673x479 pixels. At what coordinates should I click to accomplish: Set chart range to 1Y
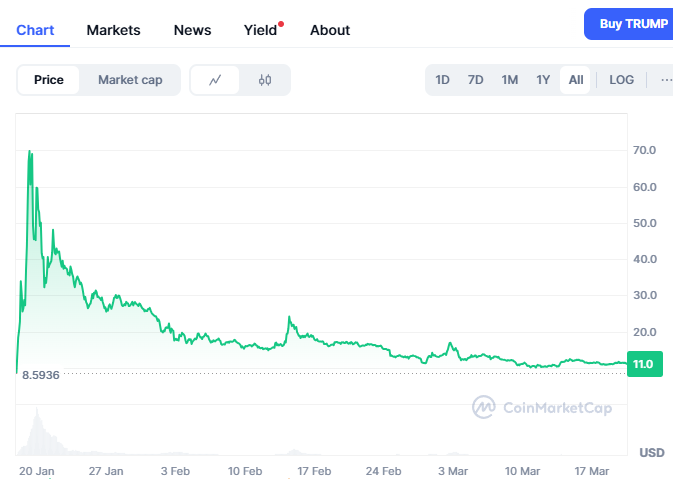pos(543,80)
